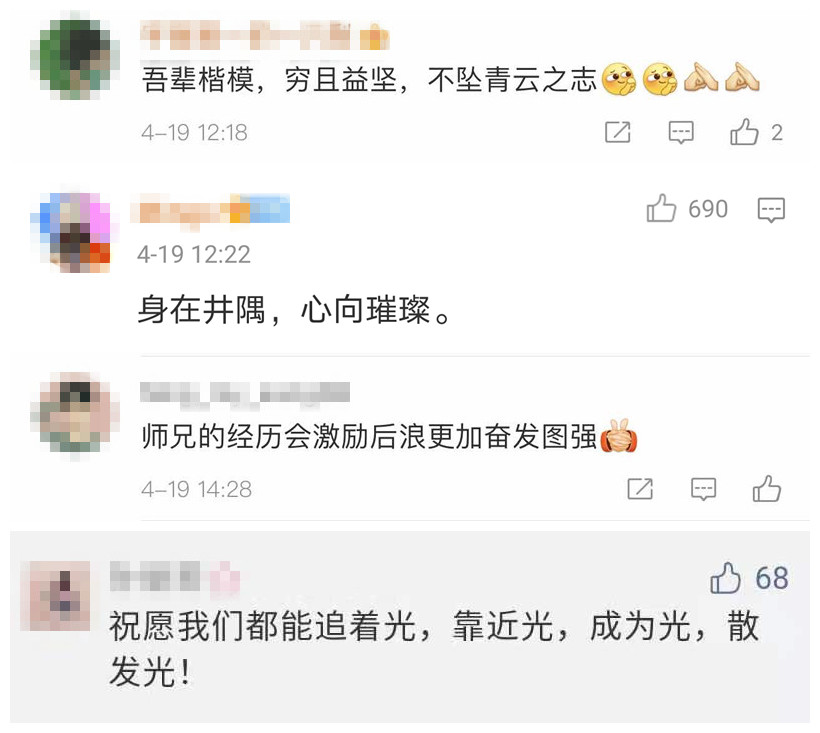820x733 pixels.
Task: Open the green pixelated avatar profile
Action: pos(75,58)
